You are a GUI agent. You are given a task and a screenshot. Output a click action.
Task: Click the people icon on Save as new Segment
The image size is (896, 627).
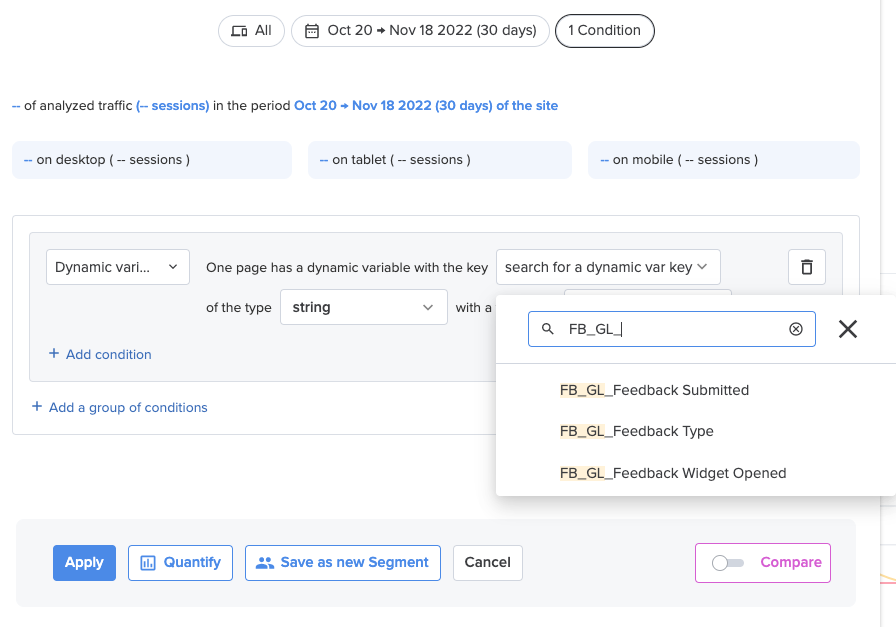pyautogui.click(x=266, y=562)
